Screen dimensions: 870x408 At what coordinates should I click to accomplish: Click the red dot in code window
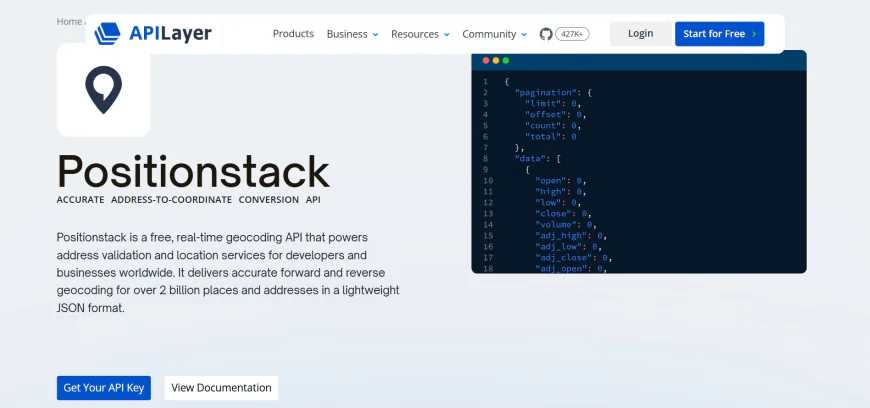click(x=486, y=61)
